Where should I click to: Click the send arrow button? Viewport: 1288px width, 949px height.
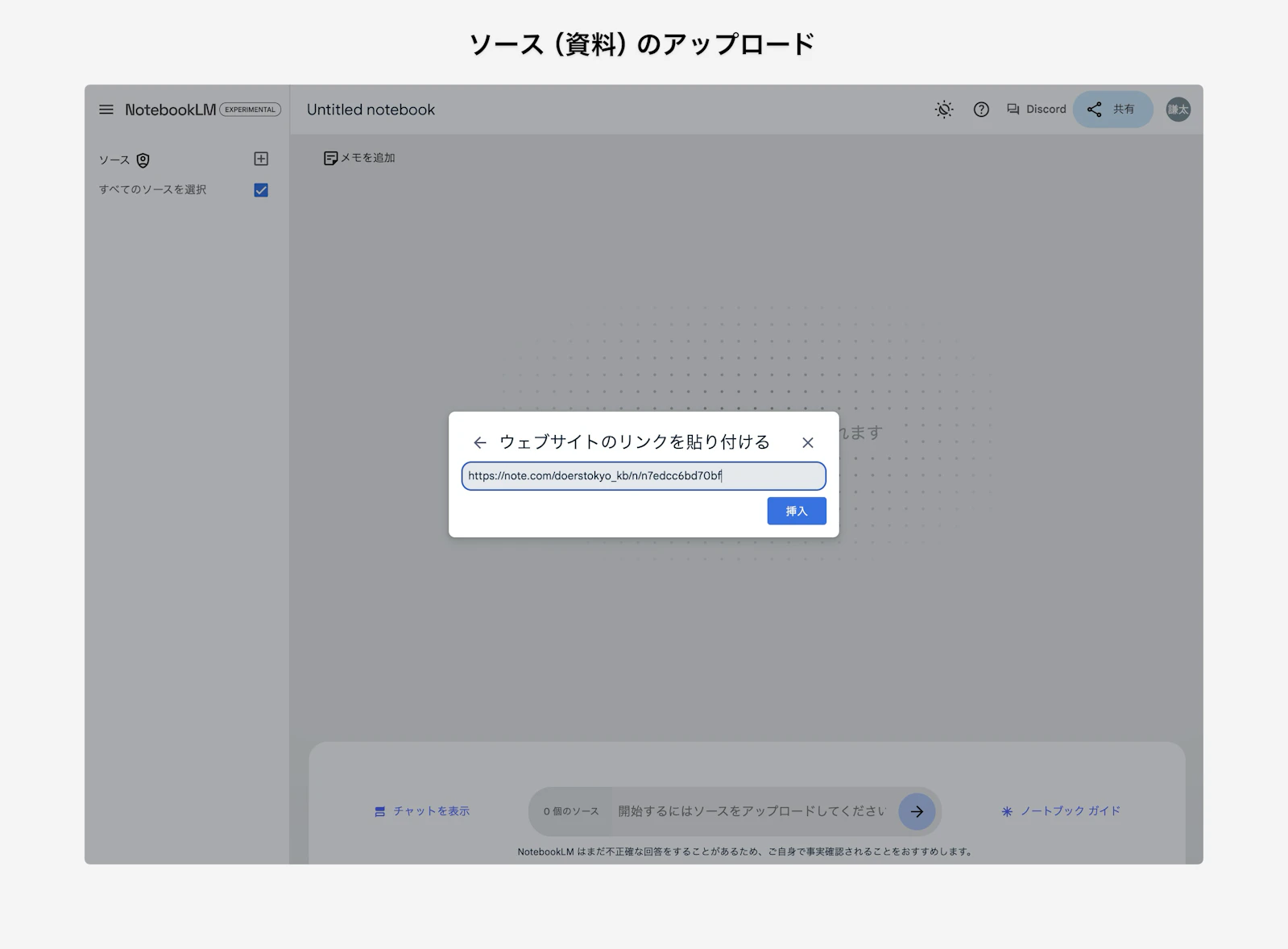pos(917,811)
